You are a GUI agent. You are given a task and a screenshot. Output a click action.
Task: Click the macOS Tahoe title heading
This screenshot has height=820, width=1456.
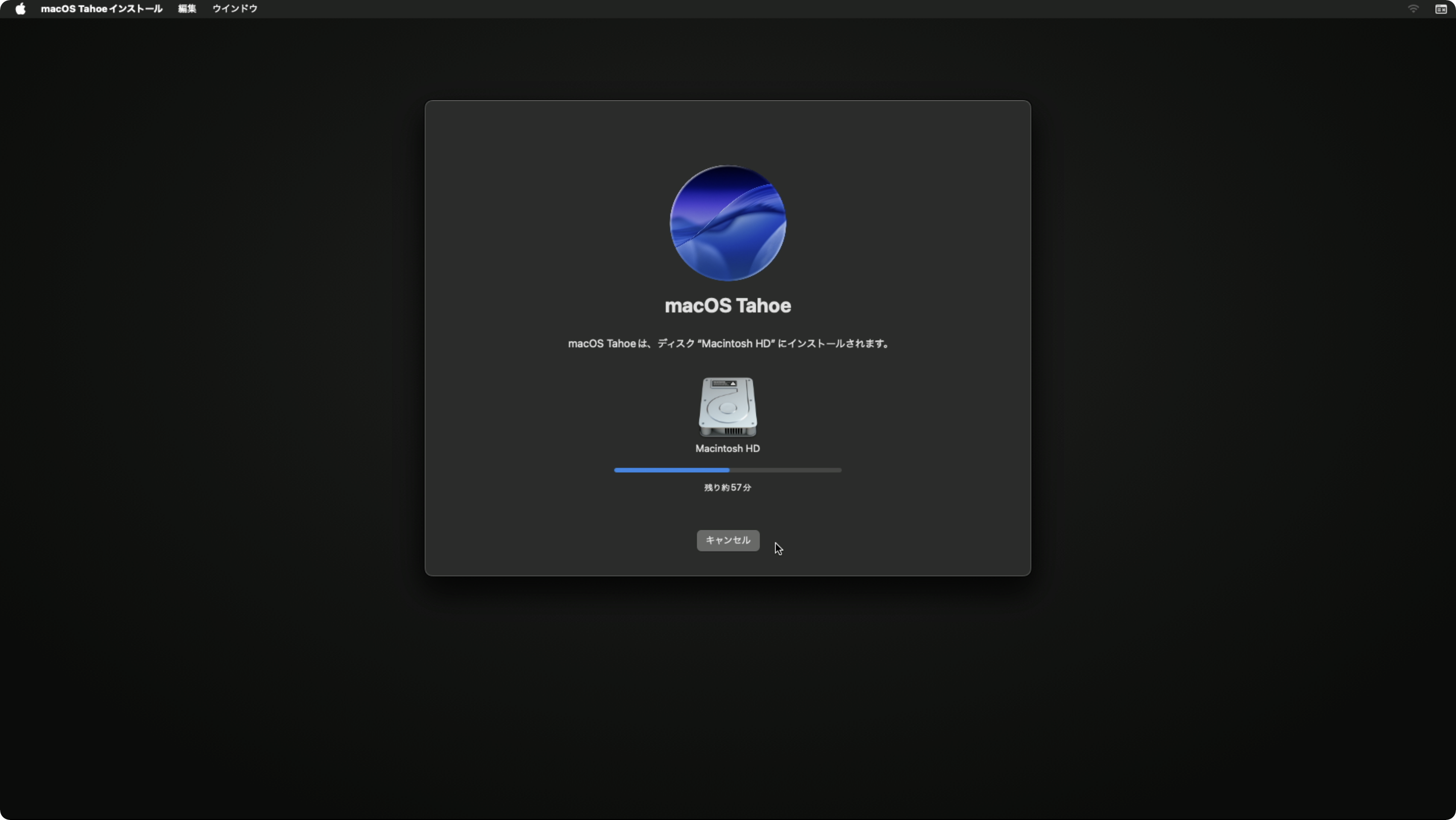pyautogui.click(x=728, y=306)
